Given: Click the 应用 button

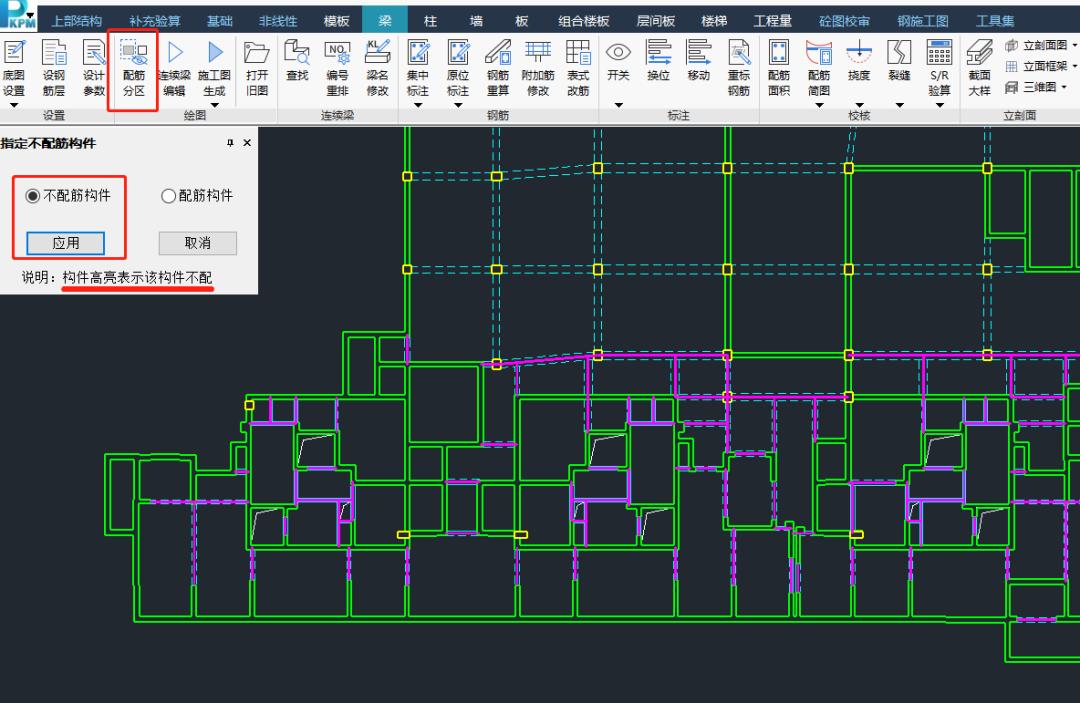Looking at the screenshot, I should coord(66,243).
